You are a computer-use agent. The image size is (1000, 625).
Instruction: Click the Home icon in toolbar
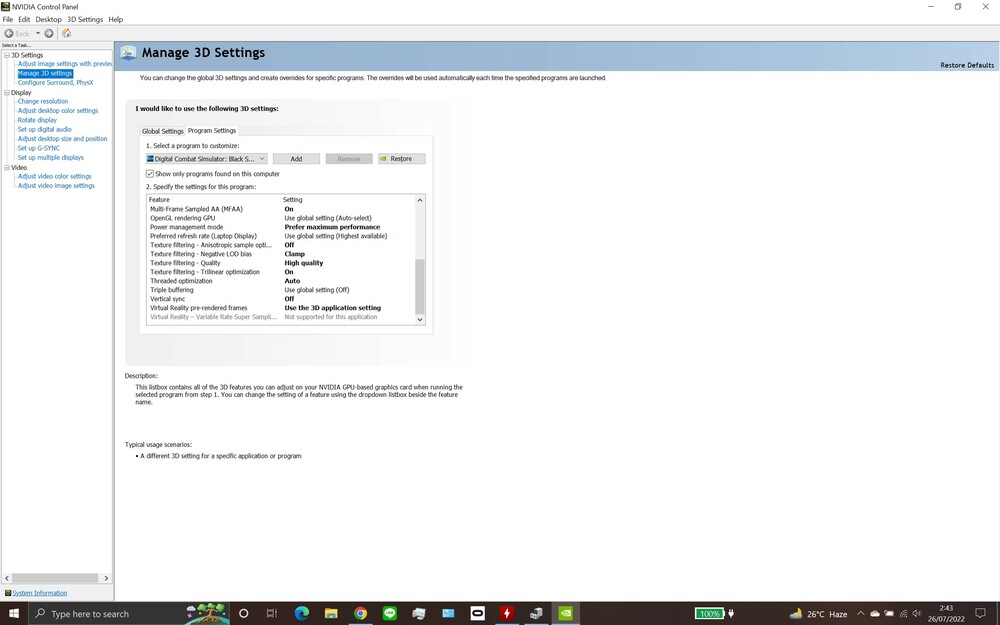point(66,33)
